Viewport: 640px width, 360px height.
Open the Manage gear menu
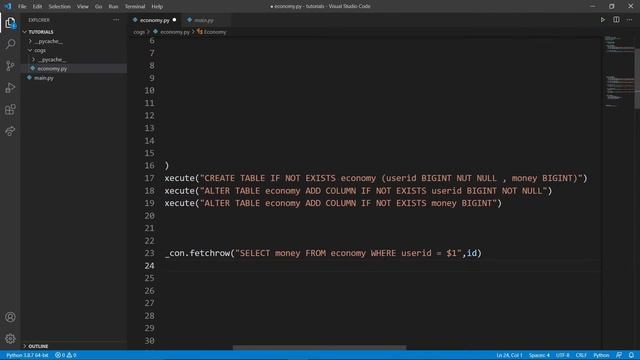pyautogui.click(x=10, y=338)
